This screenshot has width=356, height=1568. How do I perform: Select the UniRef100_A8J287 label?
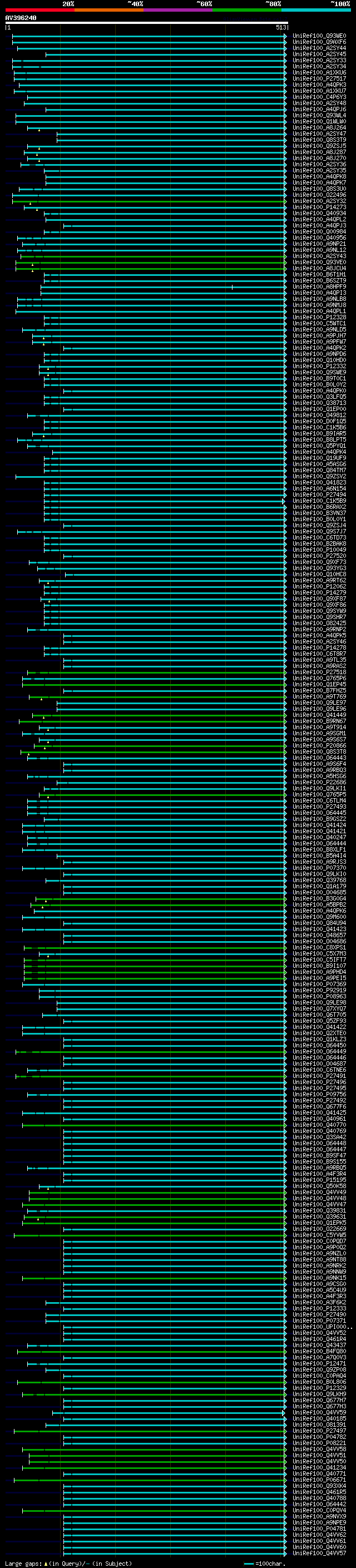click(x=319, y=152)
